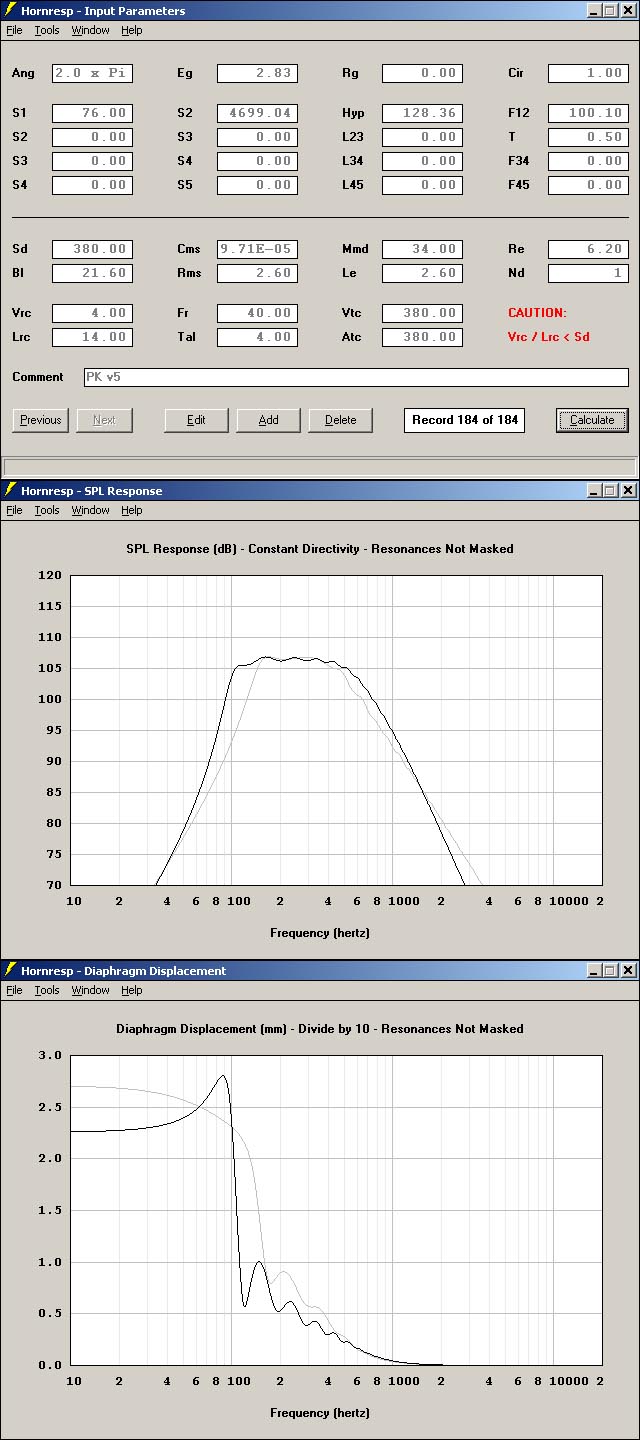
Task: Open Help menu in Diaphragm Displacement window
Action: (x=132, y=990)
